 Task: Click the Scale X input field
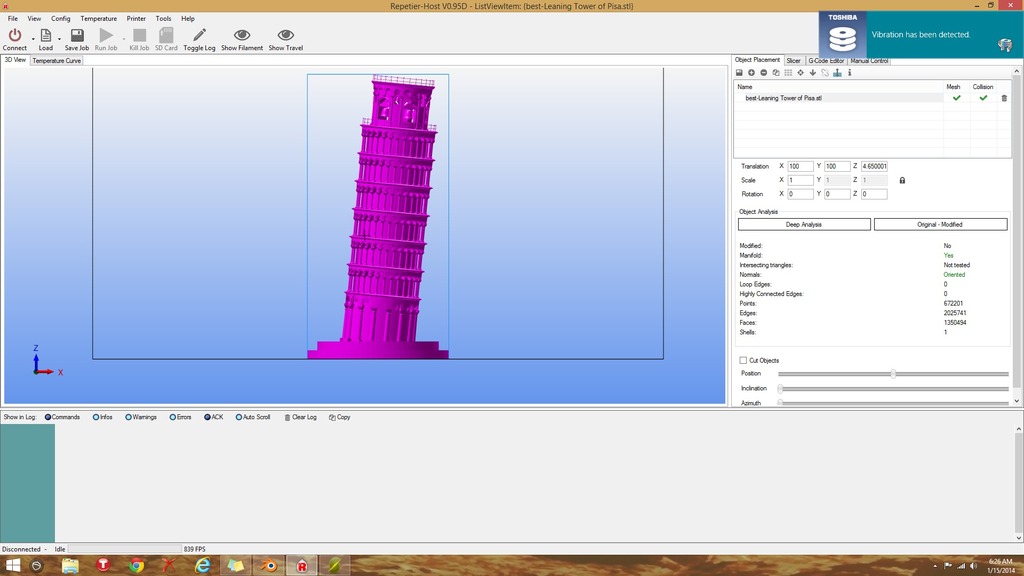coord(800,180)
